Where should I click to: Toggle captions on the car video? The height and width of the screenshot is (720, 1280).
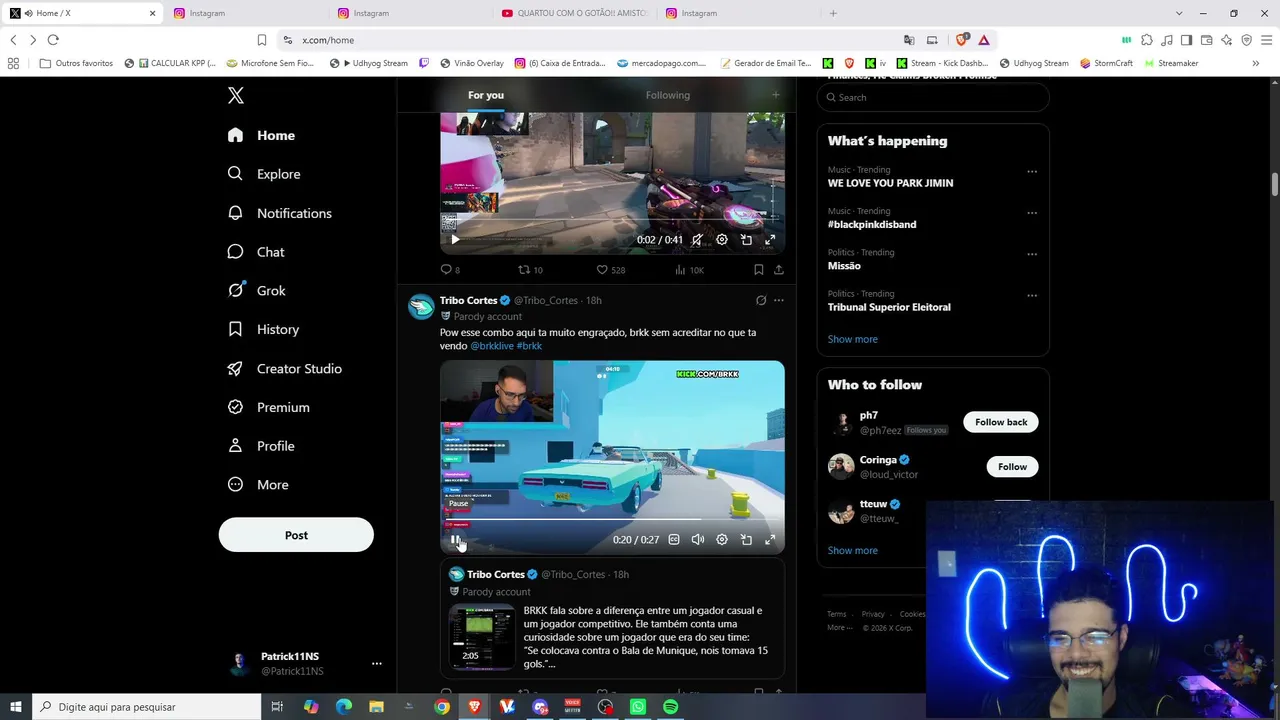(674, 540)
